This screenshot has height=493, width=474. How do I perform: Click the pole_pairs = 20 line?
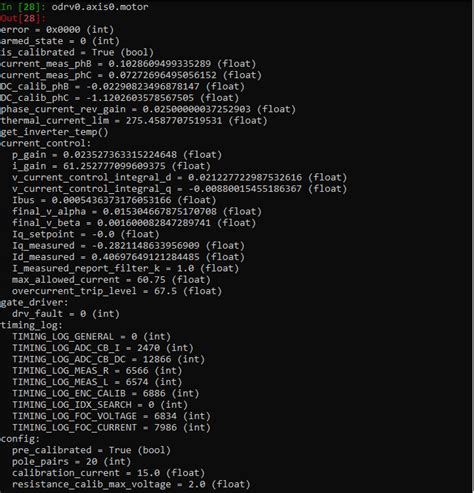71,462
